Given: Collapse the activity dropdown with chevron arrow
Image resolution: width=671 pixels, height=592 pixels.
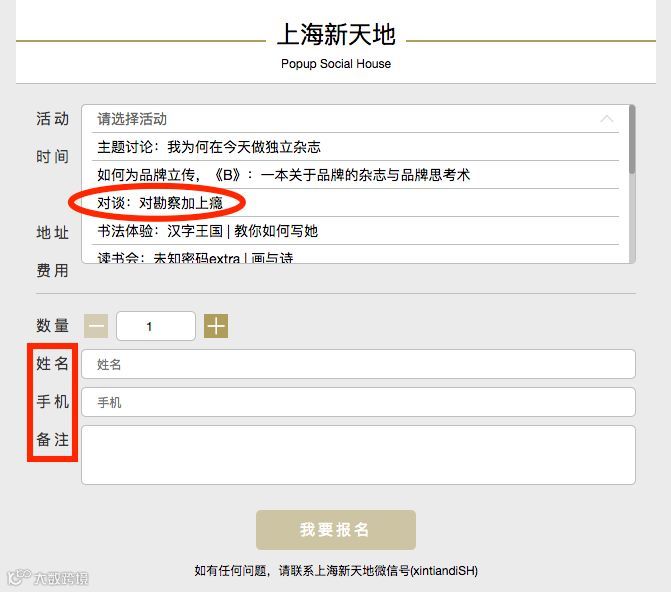Looking at the screenshot, I should point(606,119).
